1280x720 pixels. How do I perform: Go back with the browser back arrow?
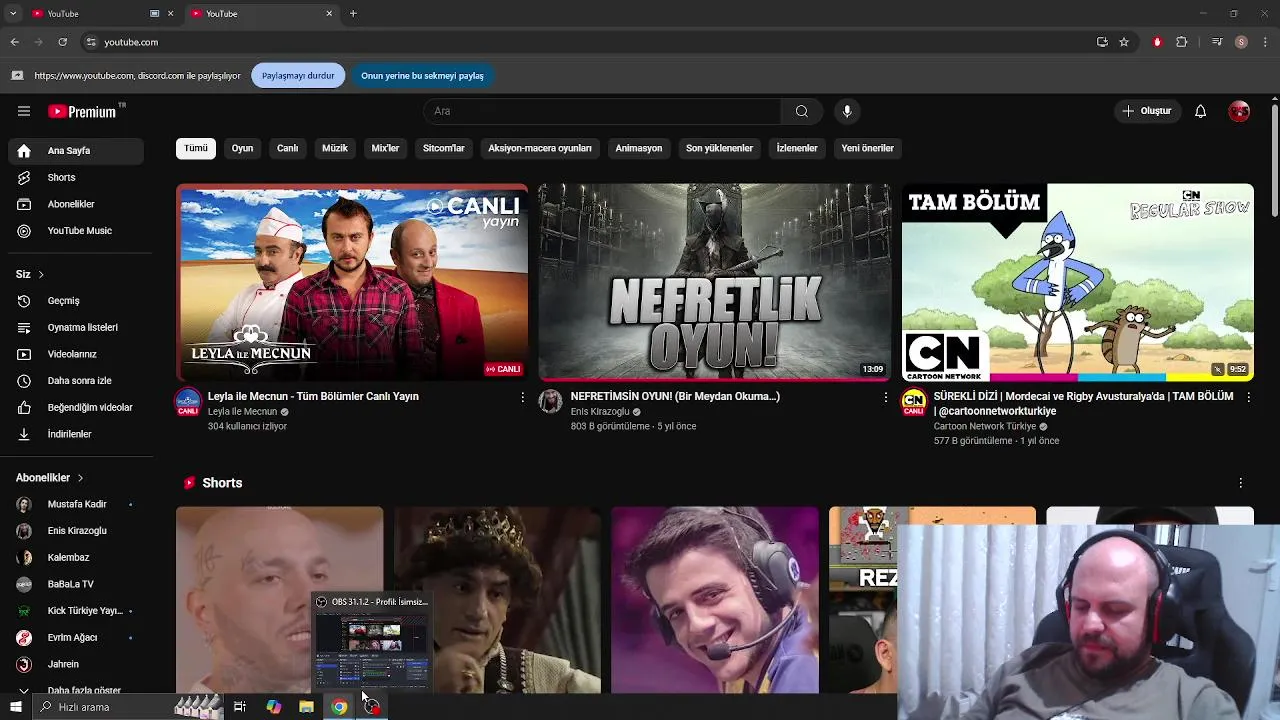point(14,42)
